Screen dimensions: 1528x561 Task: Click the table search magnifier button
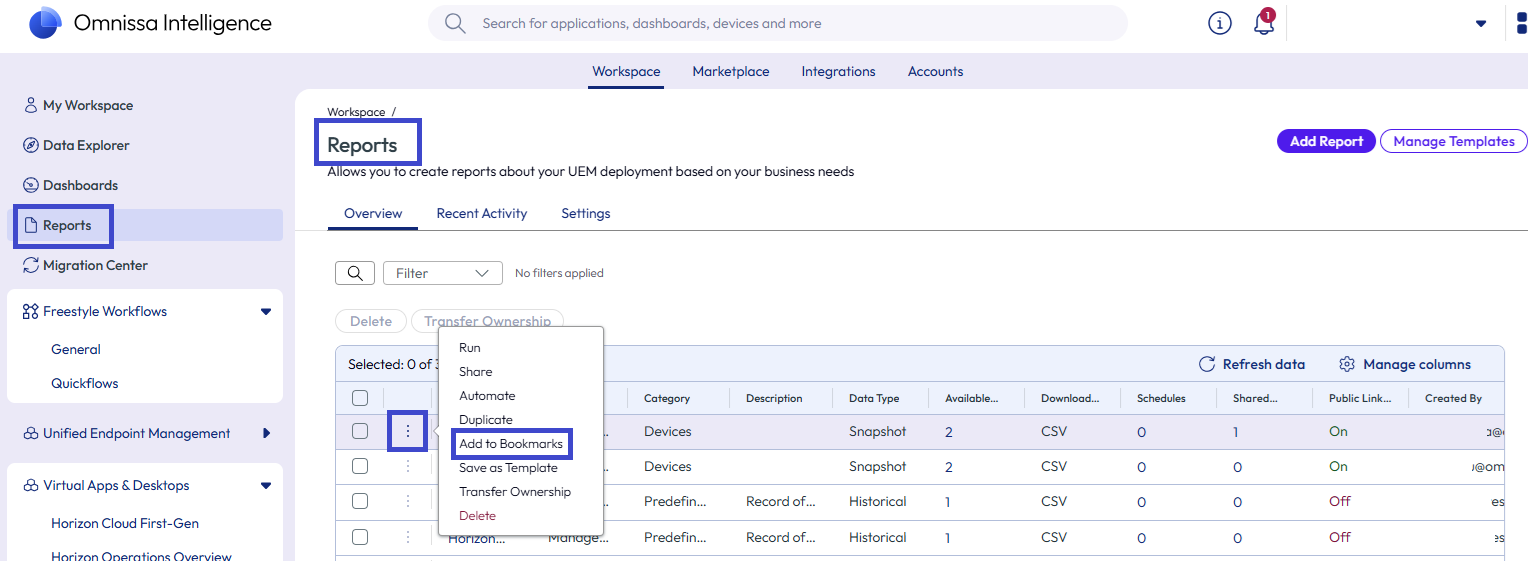click(355, 273)
